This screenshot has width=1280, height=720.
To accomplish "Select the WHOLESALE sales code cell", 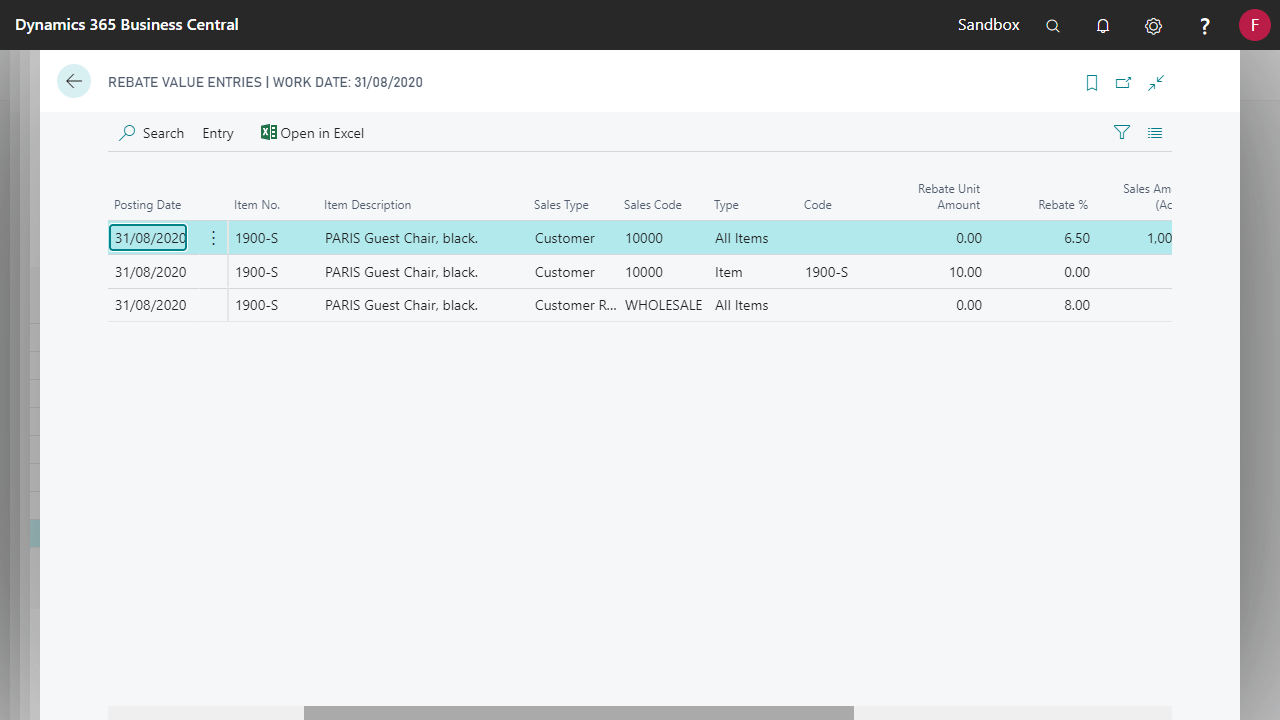I will [x=663, y=305].
